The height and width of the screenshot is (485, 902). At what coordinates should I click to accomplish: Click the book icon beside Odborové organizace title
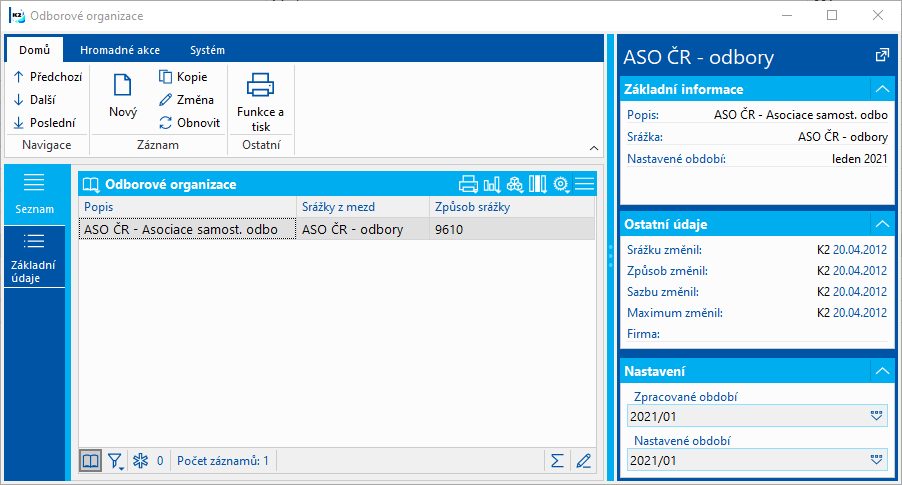[x=91, y=185]
